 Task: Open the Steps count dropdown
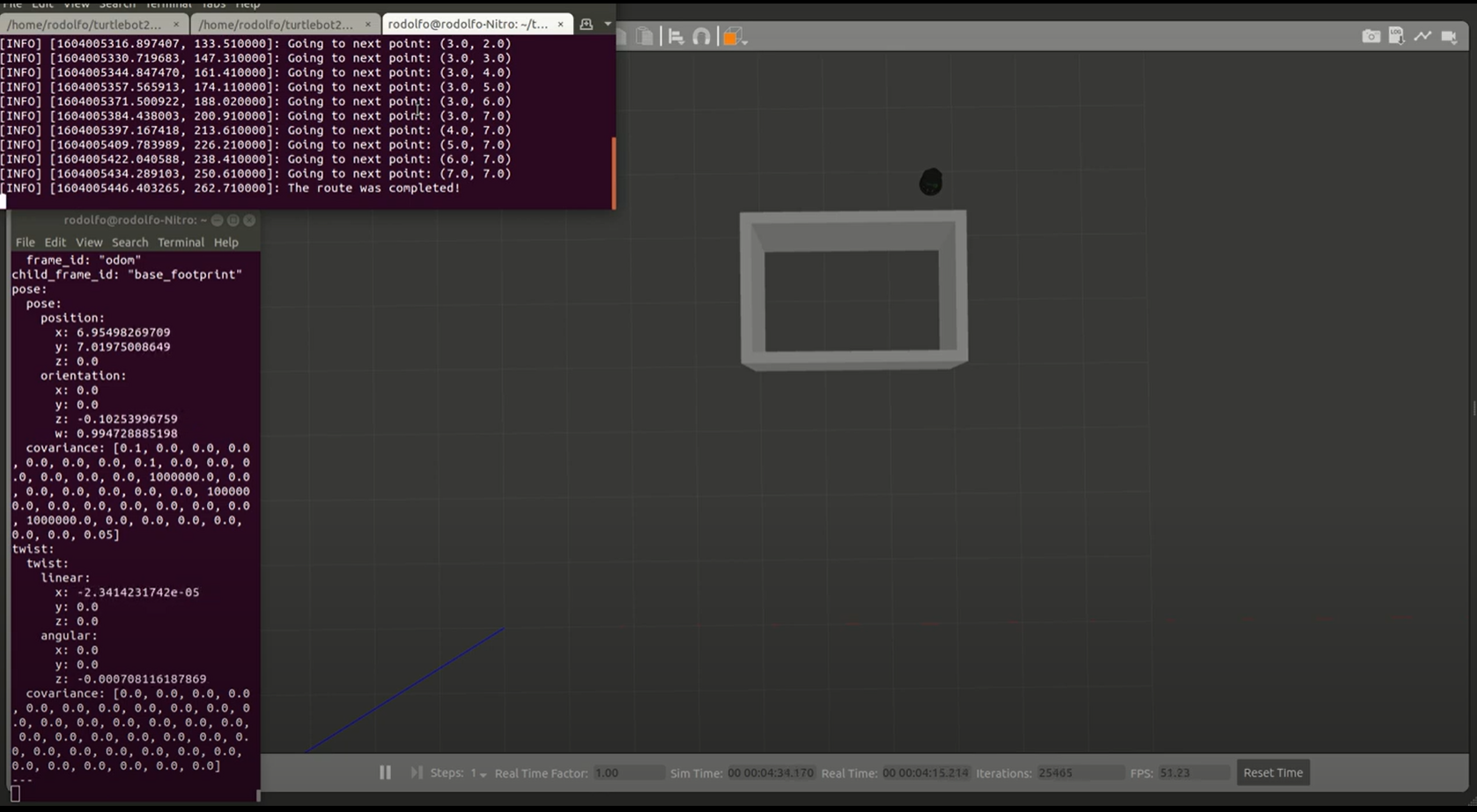(478, 773)
